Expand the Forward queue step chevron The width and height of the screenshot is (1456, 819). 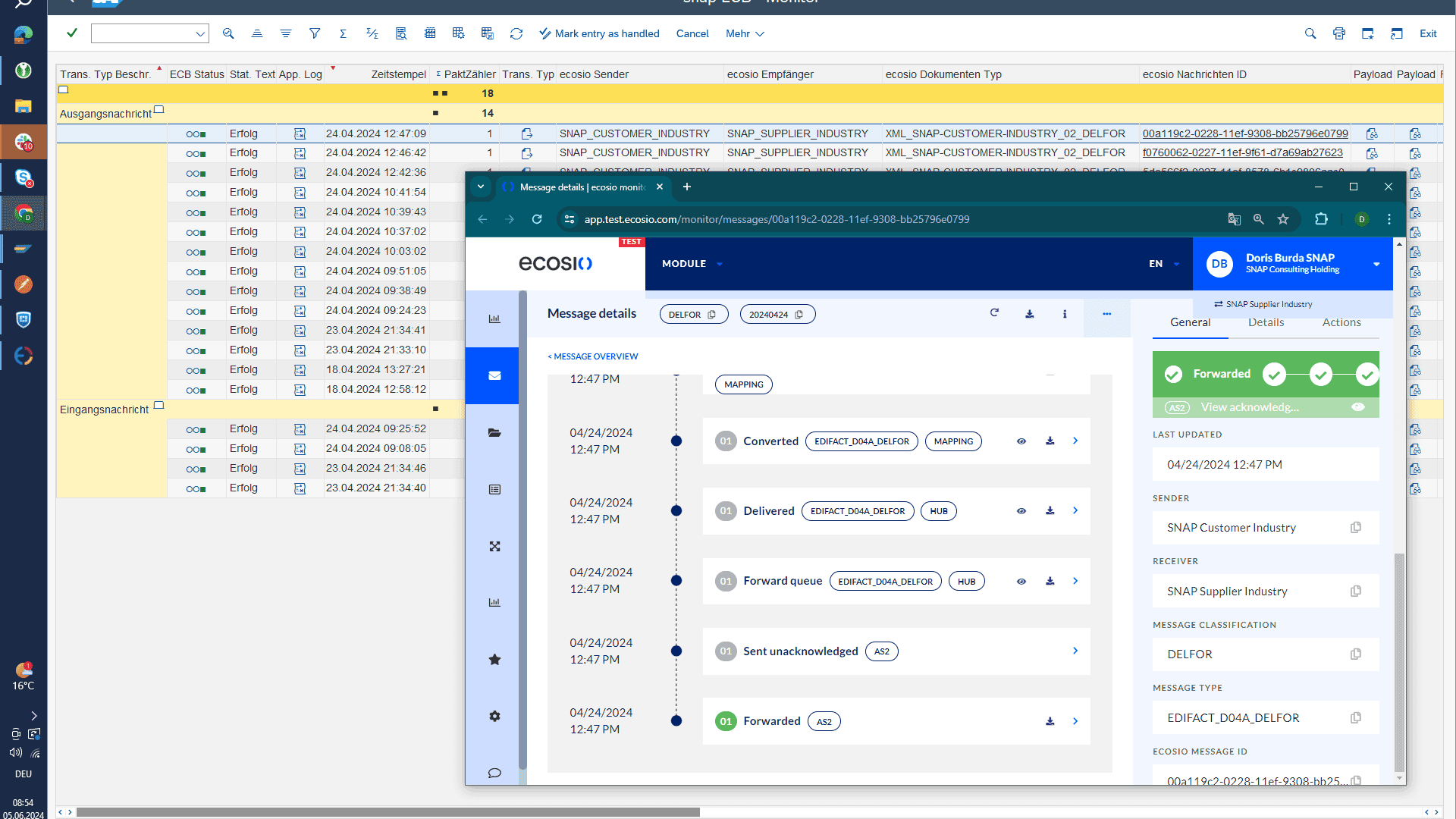1075,581
